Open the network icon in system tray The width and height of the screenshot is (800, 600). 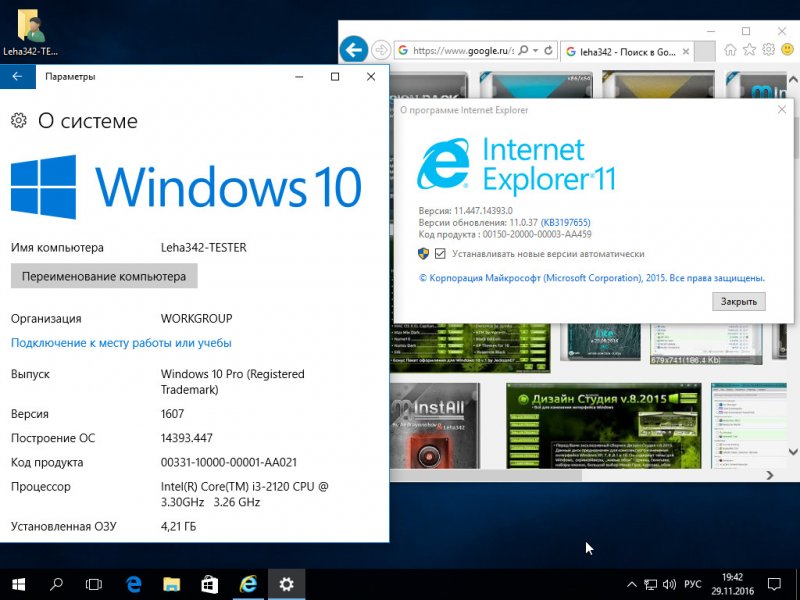tap(650, 585)
